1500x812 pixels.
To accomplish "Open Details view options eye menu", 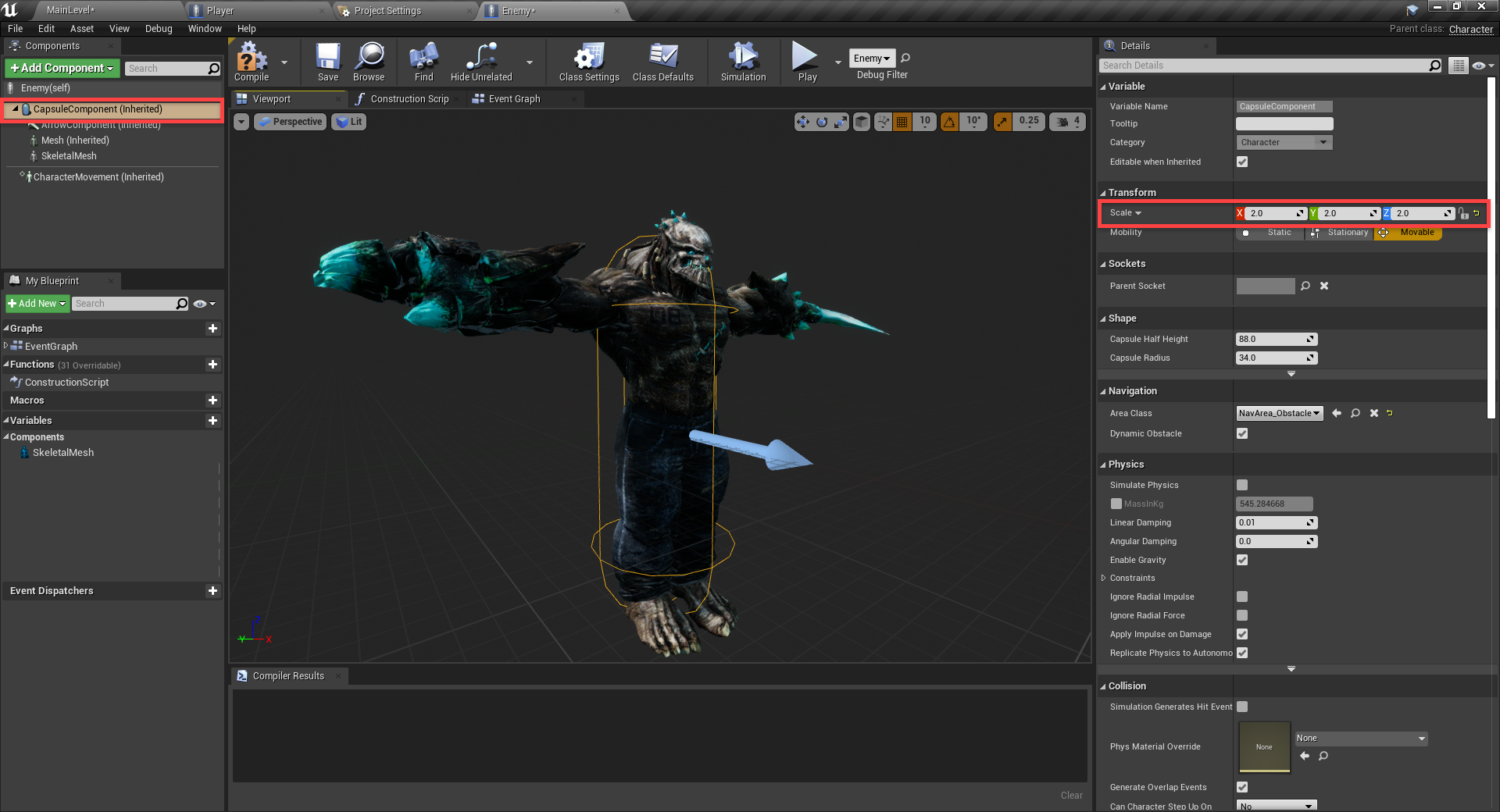I will (x=1483, y=66).
